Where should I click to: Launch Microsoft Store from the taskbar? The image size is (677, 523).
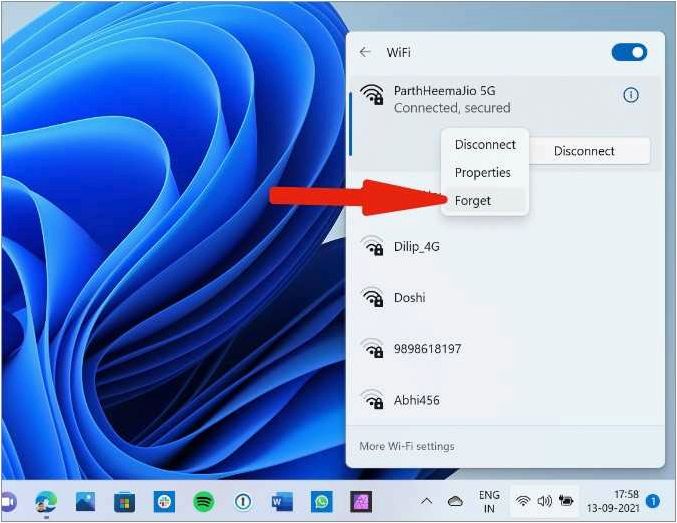pyautogui.click(x=124, y=502)
